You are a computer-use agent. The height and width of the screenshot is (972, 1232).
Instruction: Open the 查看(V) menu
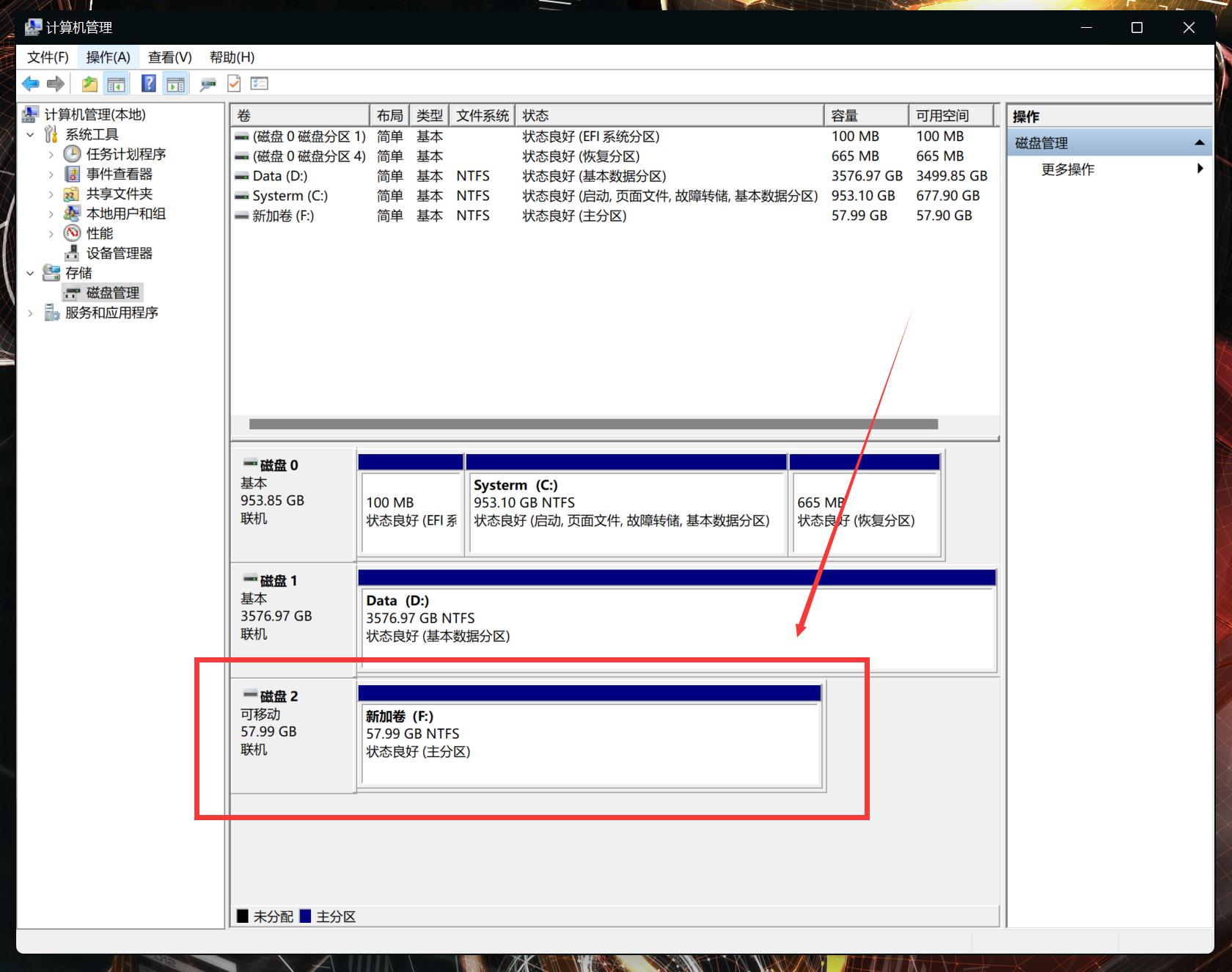167,56
